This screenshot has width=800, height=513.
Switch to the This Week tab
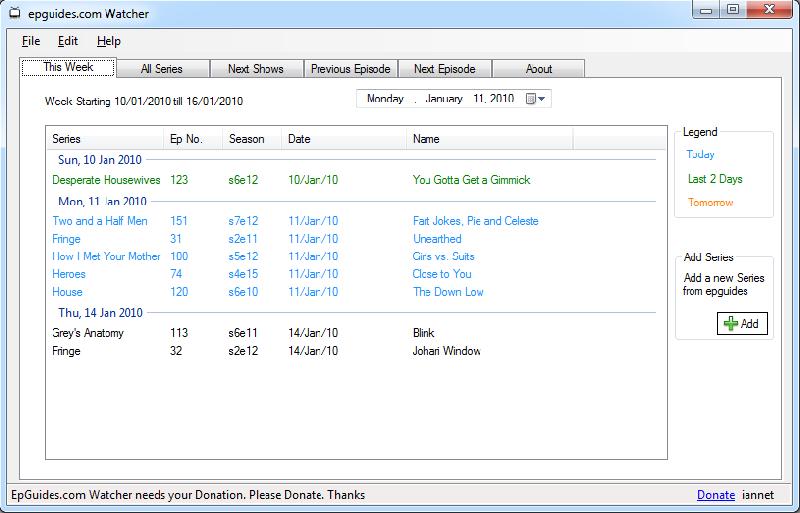point(68,67)
